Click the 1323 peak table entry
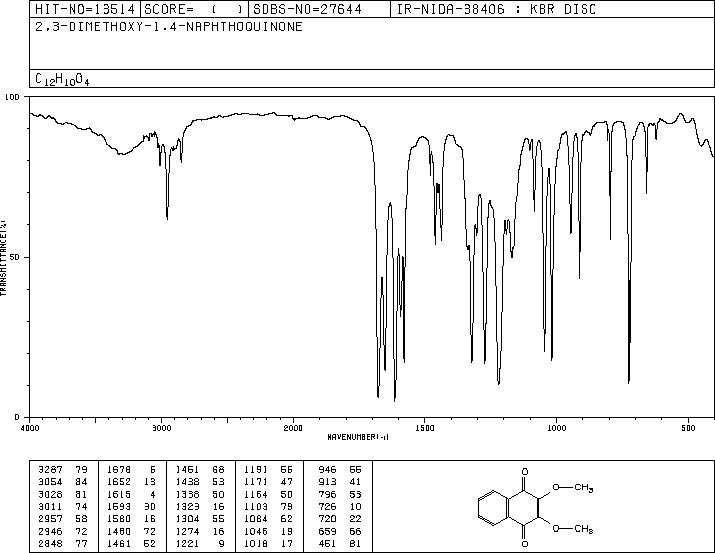The width and height of the screenshot is (715, 553). (187, 506)
